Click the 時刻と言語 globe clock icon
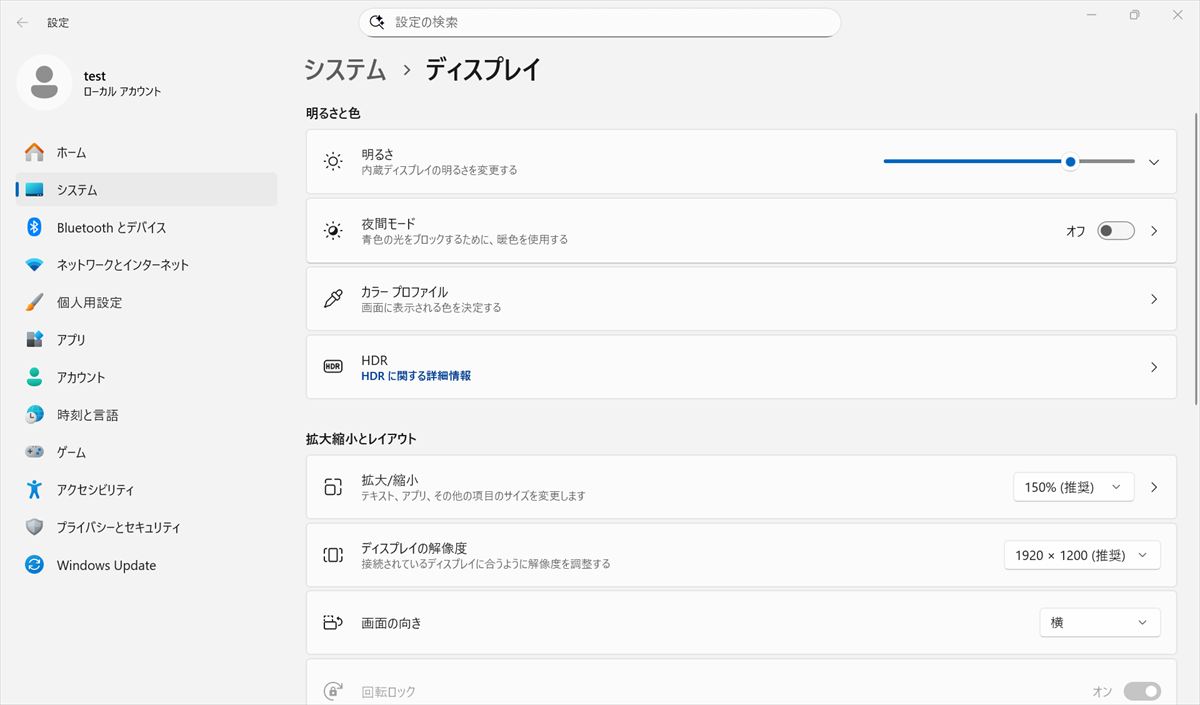Image resolution: width=1200 pixels, height=705 pixels. [34, 415]
